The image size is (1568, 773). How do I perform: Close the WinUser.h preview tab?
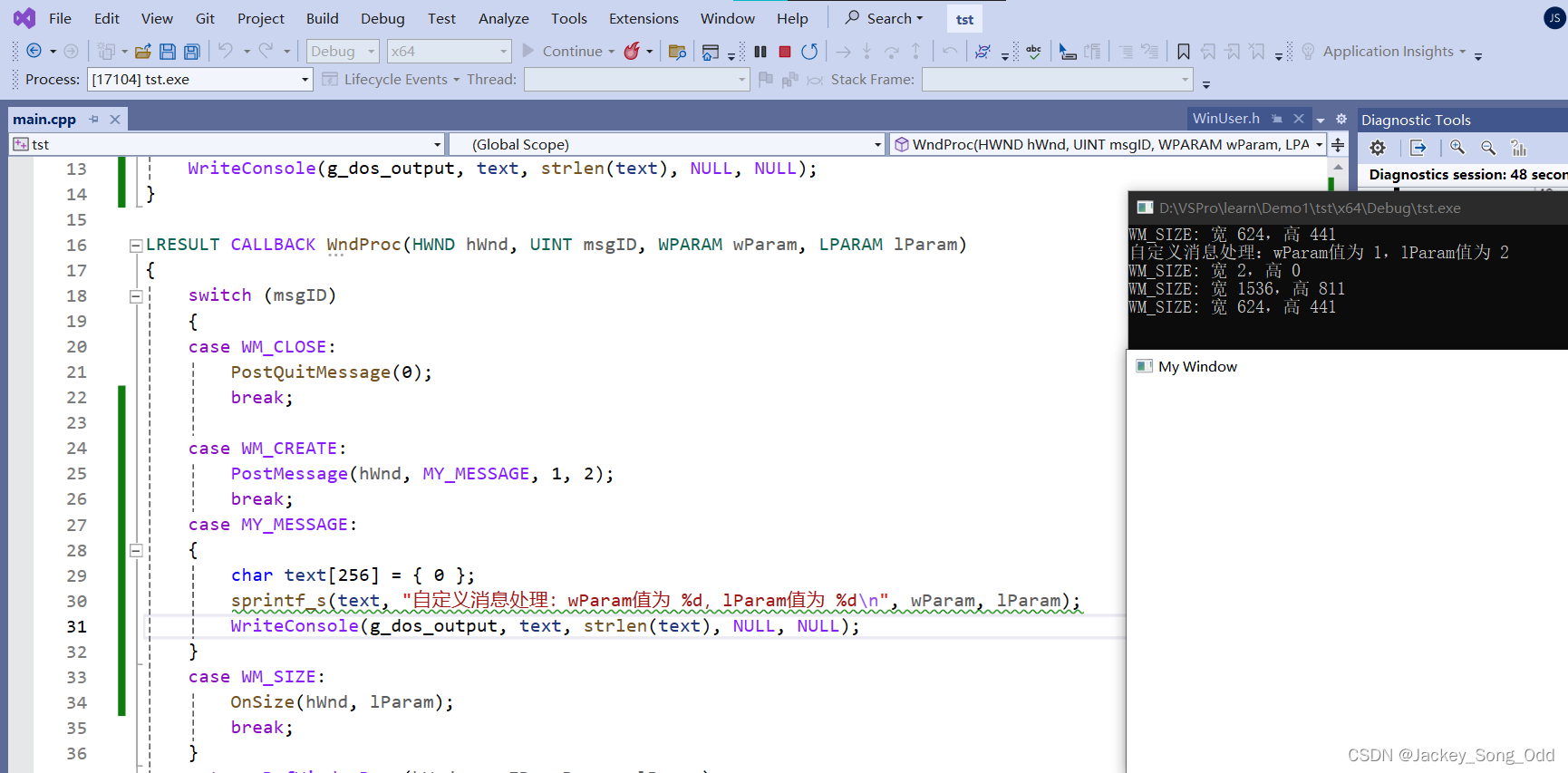(x=1299, y=119)
